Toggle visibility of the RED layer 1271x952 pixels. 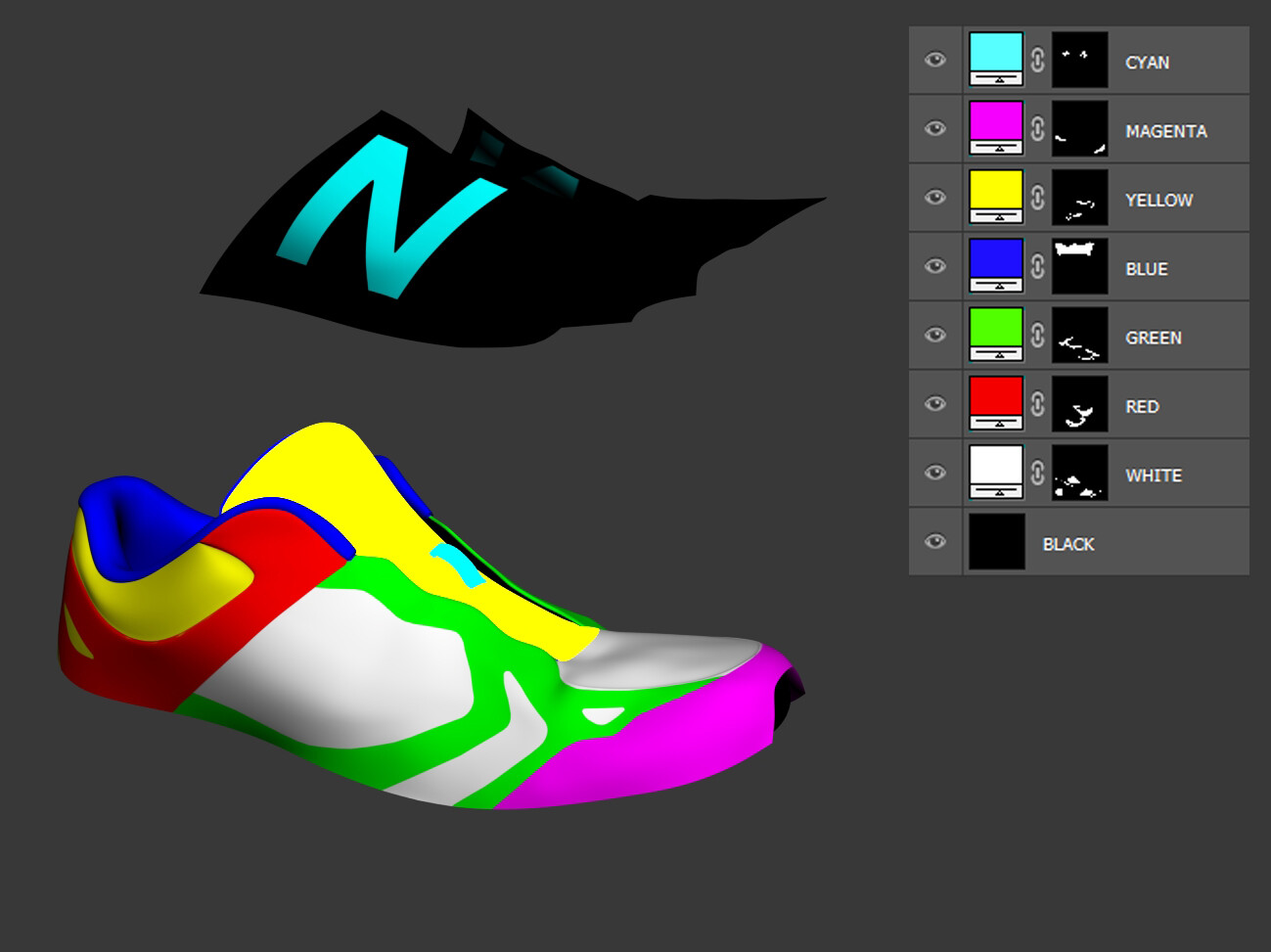pos(935,403)
